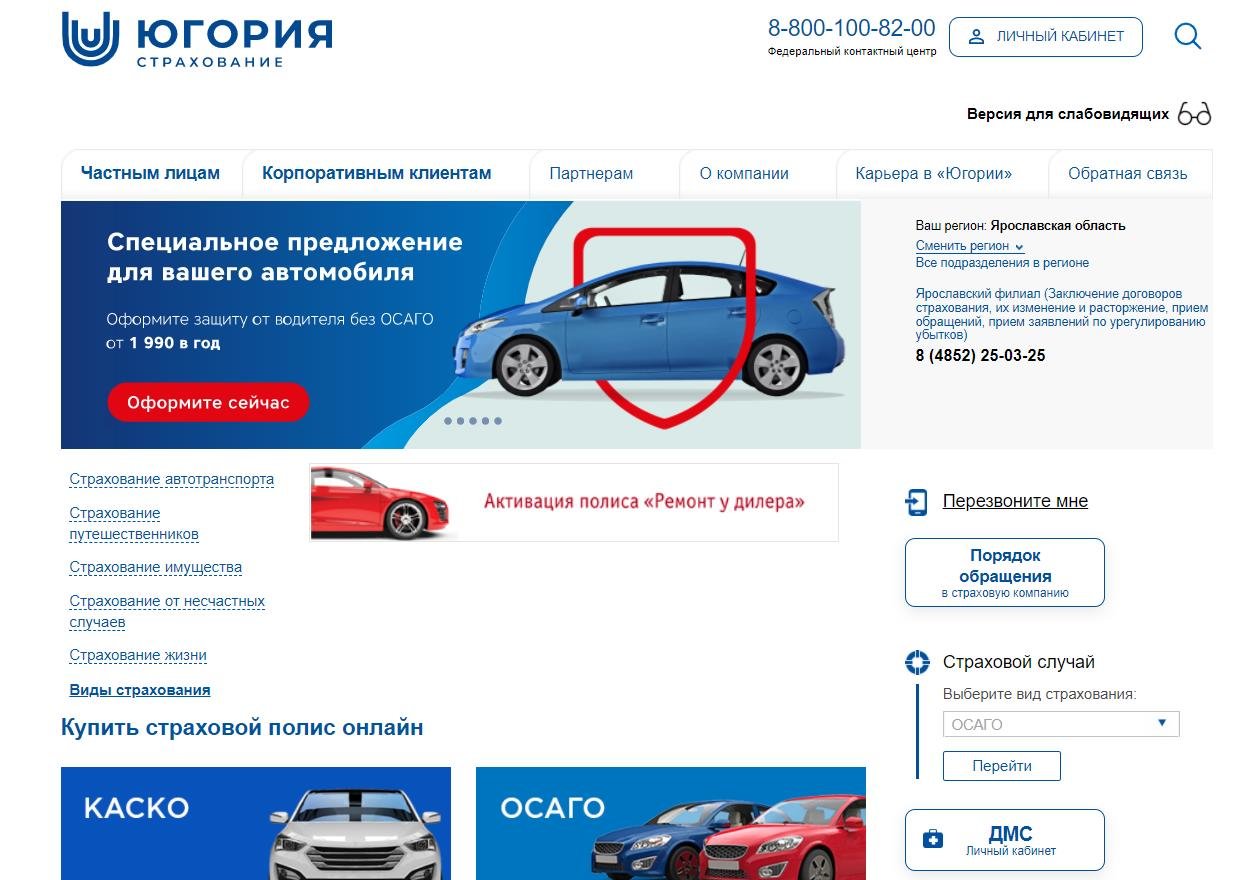Select the first banner carousel dot
The image size is (1239, 880).
(448, 421)
